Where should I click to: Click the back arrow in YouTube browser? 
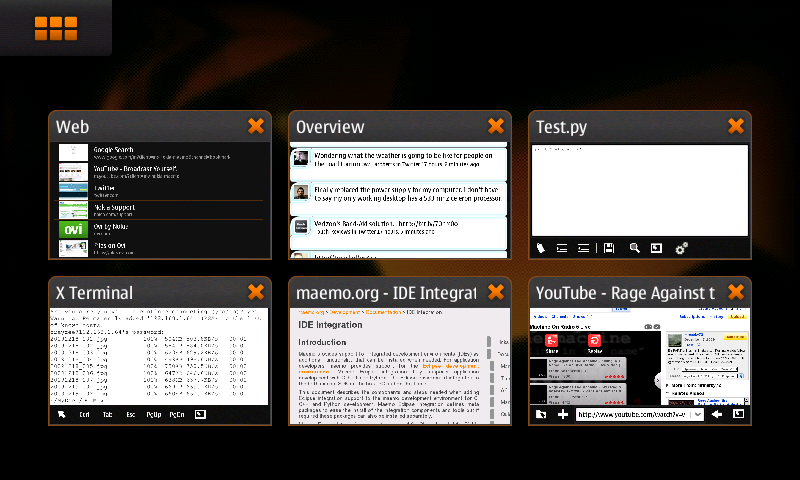click(x=717, y=414)
